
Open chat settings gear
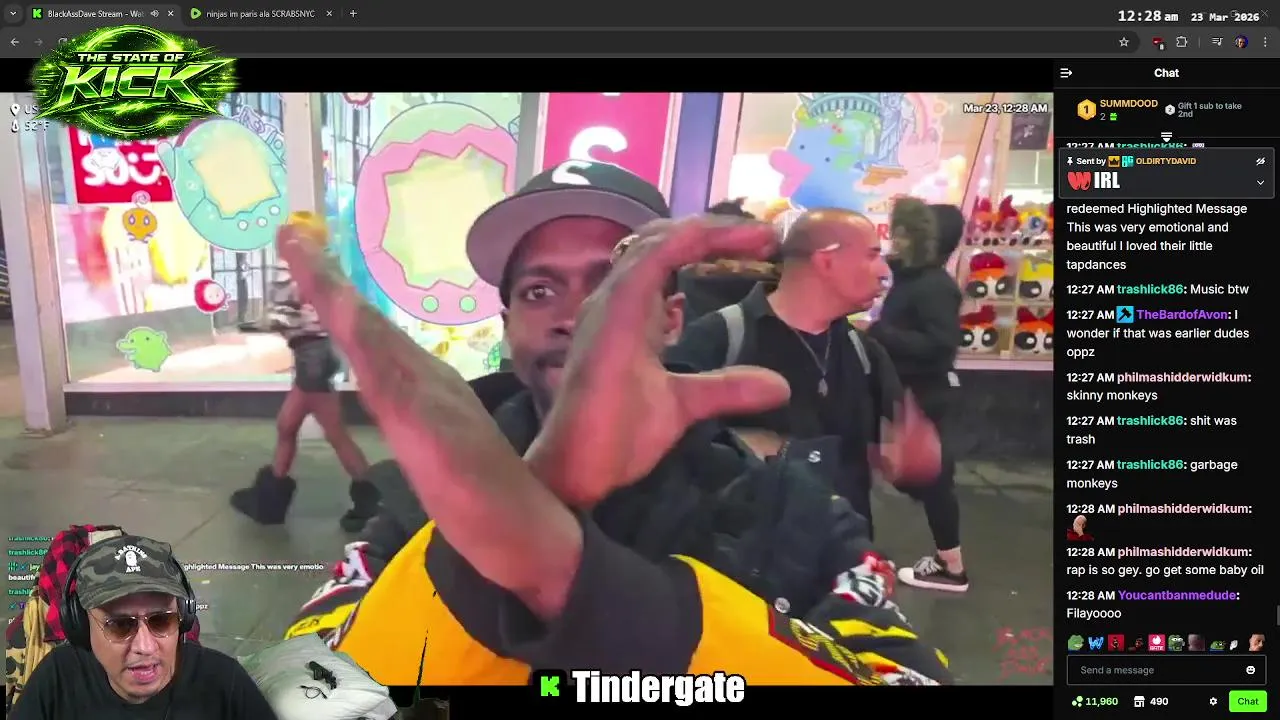[x=1213, y=702]
